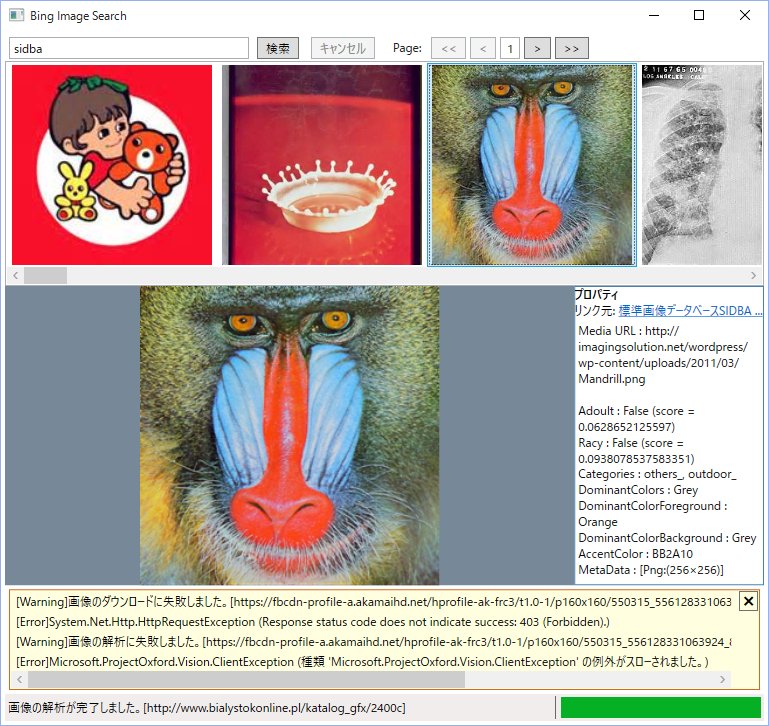Close the warning log panel with X
The image size is (769, 726).
748,601
